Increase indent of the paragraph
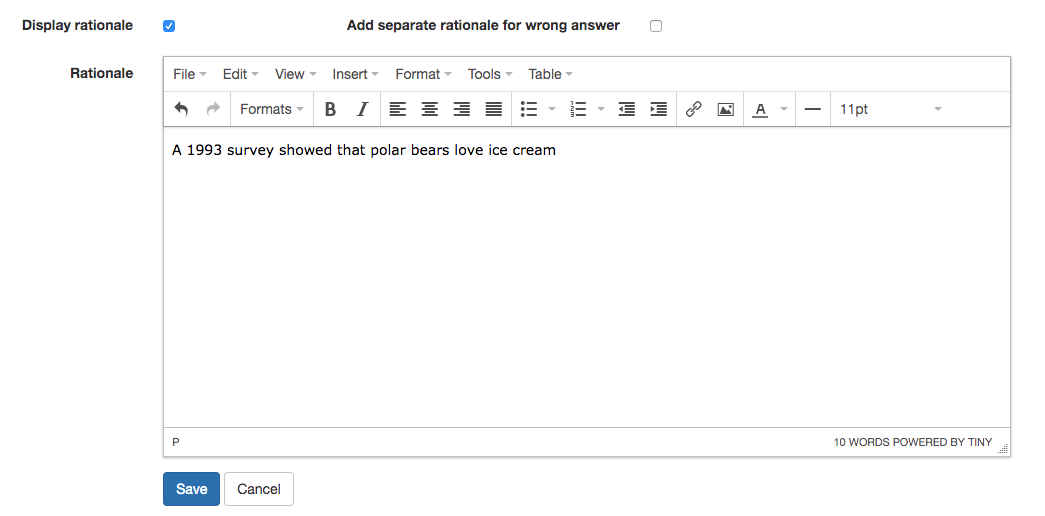This screenshot has width=1045, height=516. (658, 110)
